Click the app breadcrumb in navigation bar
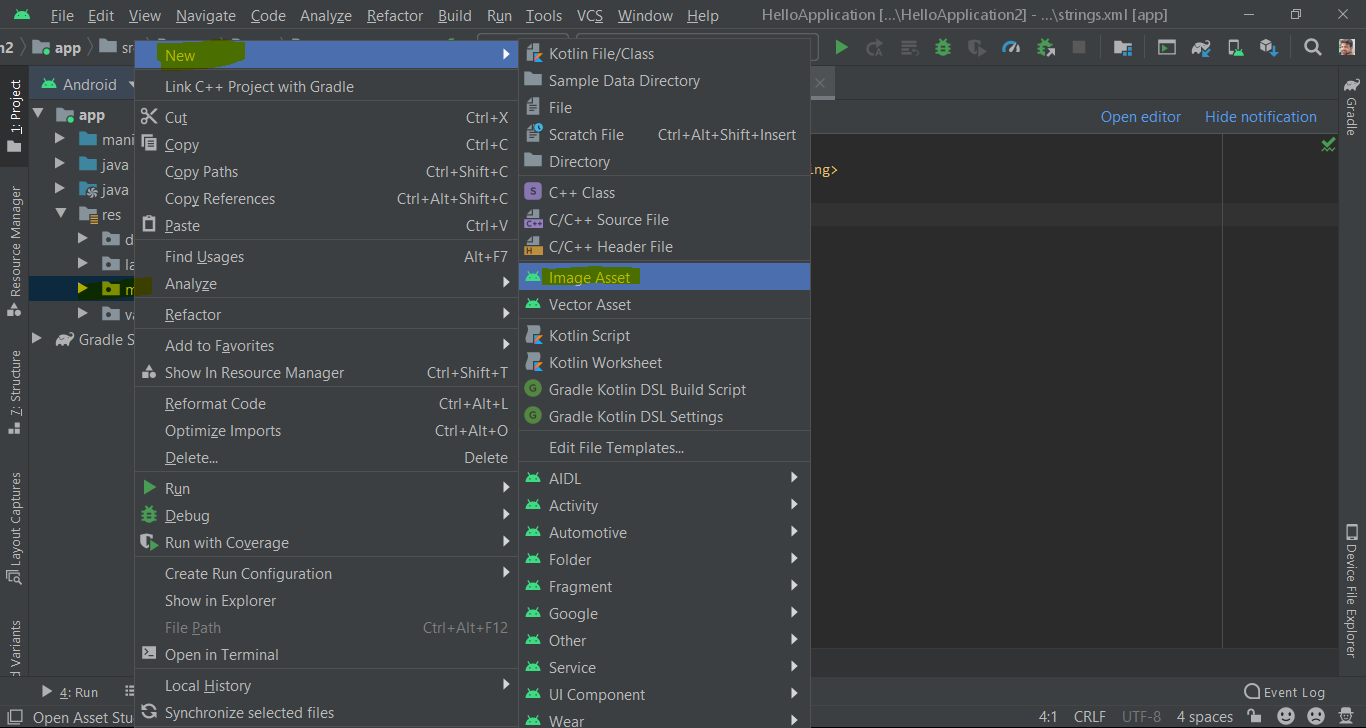The image size is (1366, 728). click(57, 47)
